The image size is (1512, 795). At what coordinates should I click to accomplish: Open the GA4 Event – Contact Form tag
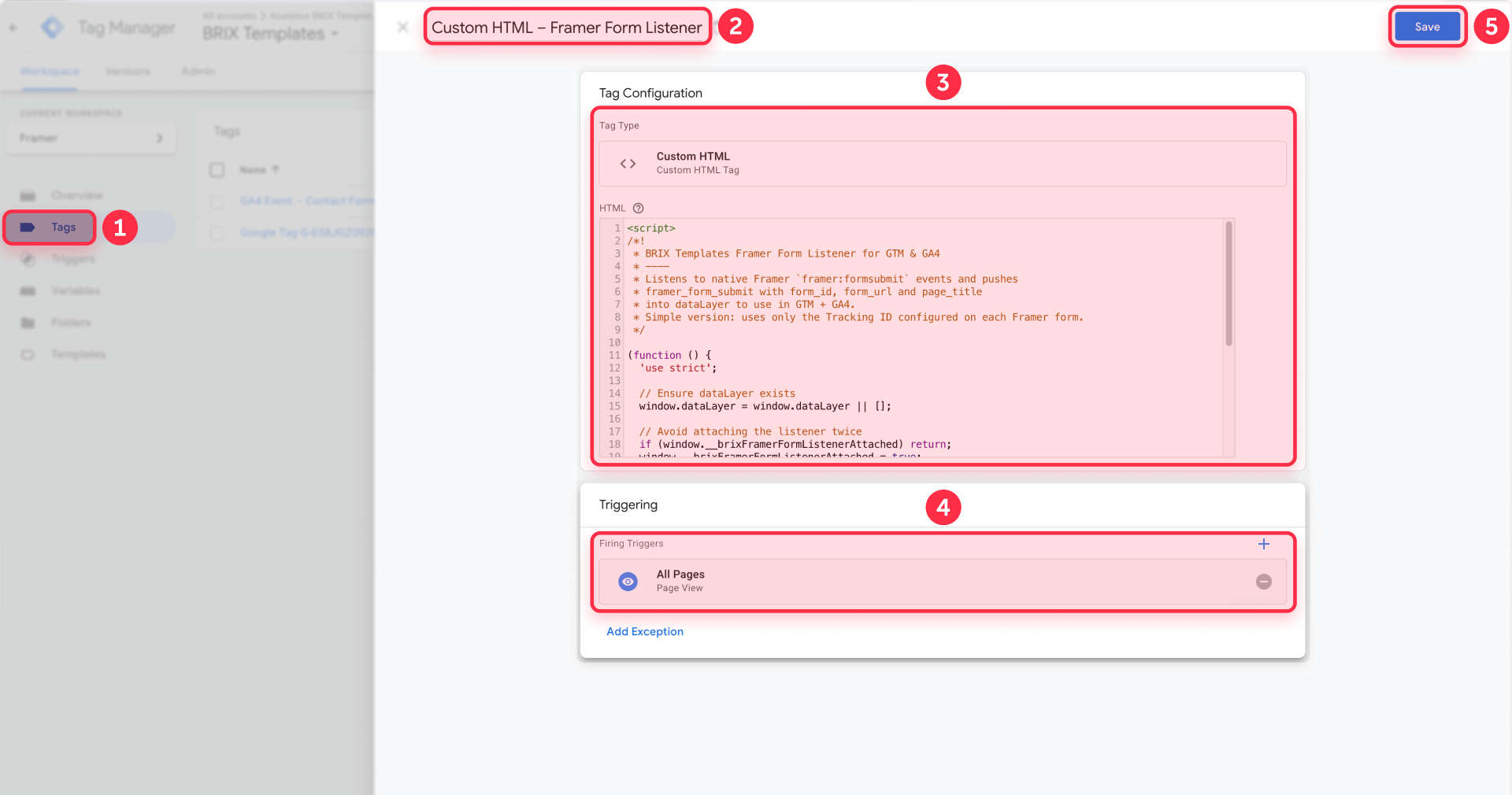(306, 201)
